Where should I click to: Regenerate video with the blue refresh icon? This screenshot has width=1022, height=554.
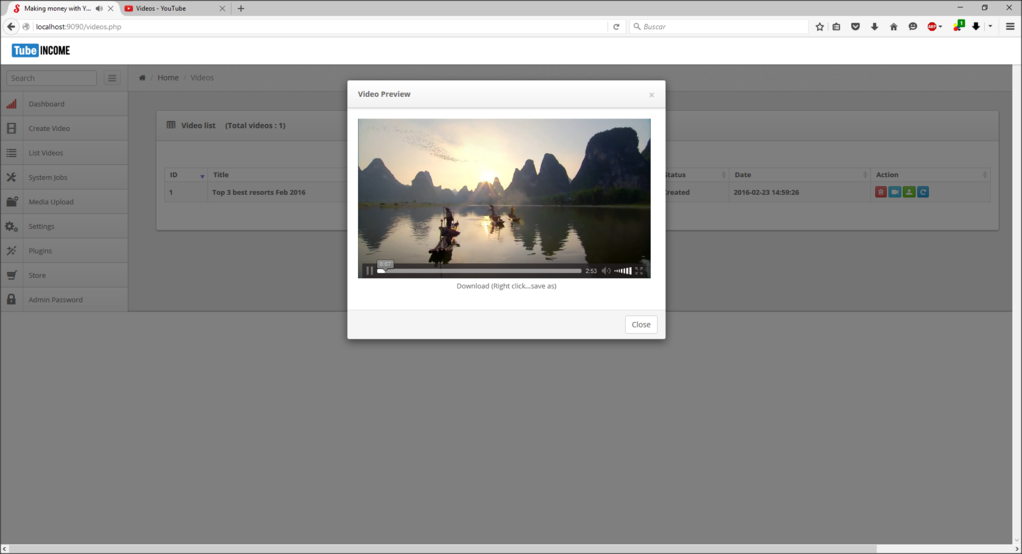pyautogui.click(x=923, y=192)
